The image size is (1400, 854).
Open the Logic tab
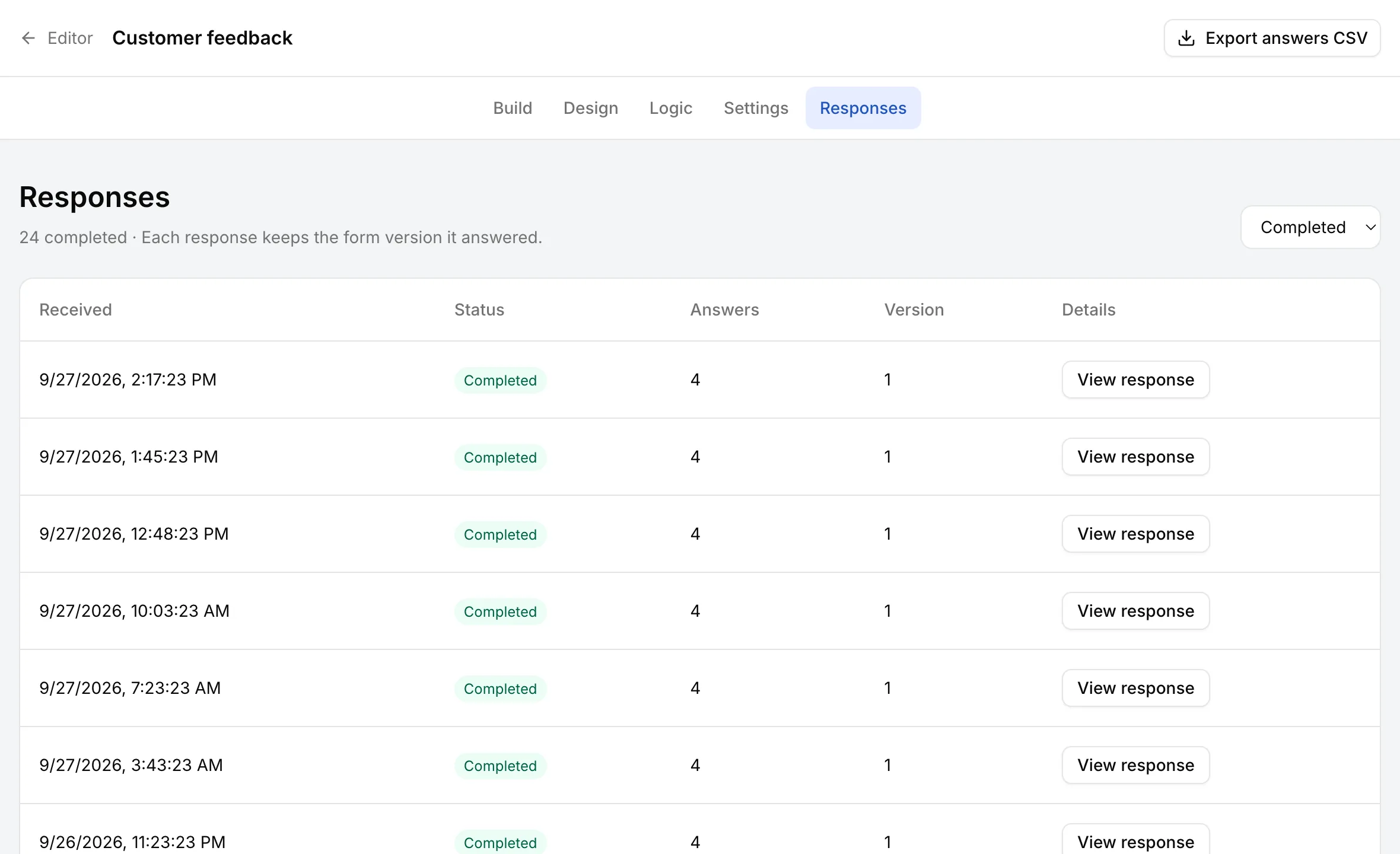click(671, 108)
